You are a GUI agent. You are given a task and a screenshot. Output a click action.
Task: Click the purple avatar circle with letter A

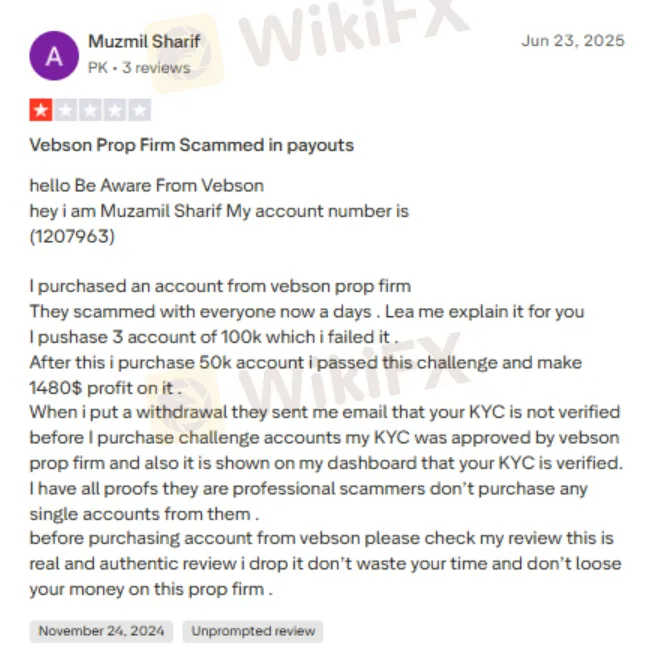(x=54, y=56)
